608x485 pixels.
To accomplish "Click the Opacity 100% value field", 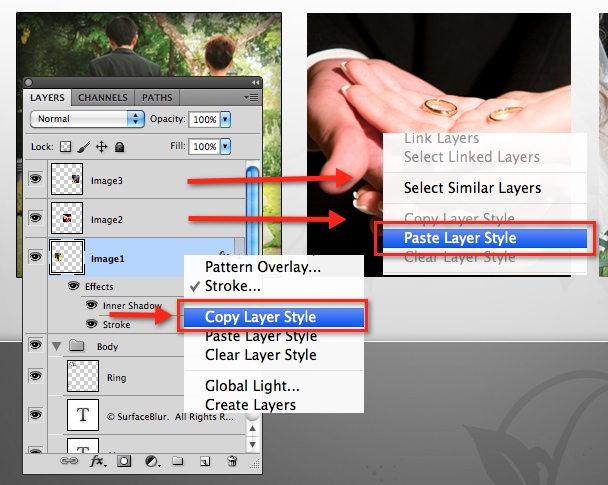I will click(204, 119).
